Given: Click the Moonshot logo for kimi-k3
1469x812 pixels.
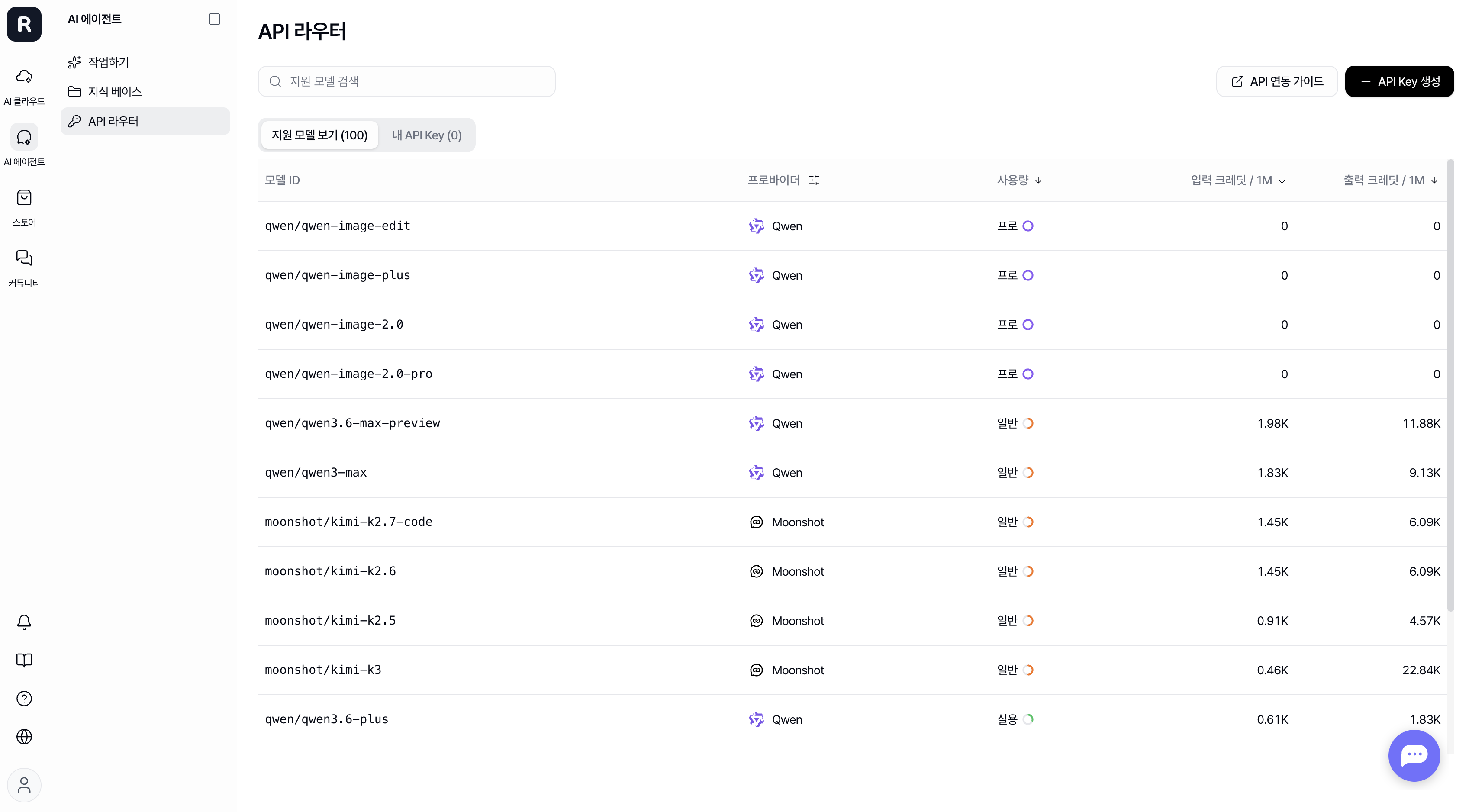Looking at the screenshot, I should point(756,670).
